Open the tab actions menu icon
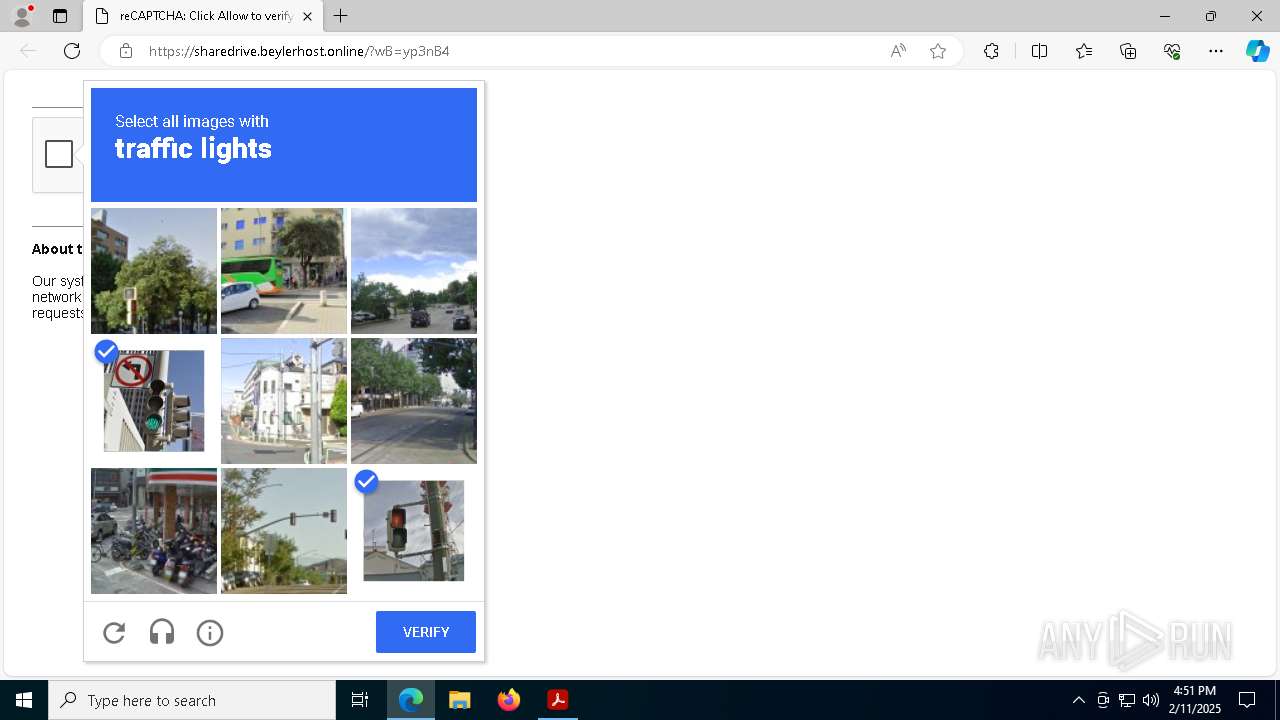 point(60,16)
